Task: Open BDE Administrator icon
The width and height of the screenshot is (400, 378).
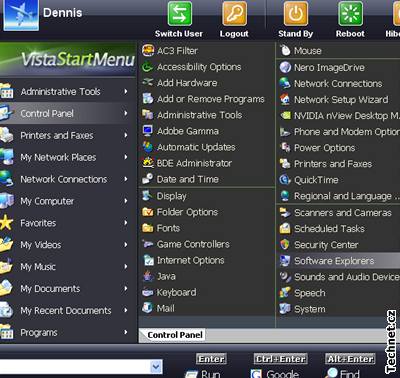Action: click(148, 163)
